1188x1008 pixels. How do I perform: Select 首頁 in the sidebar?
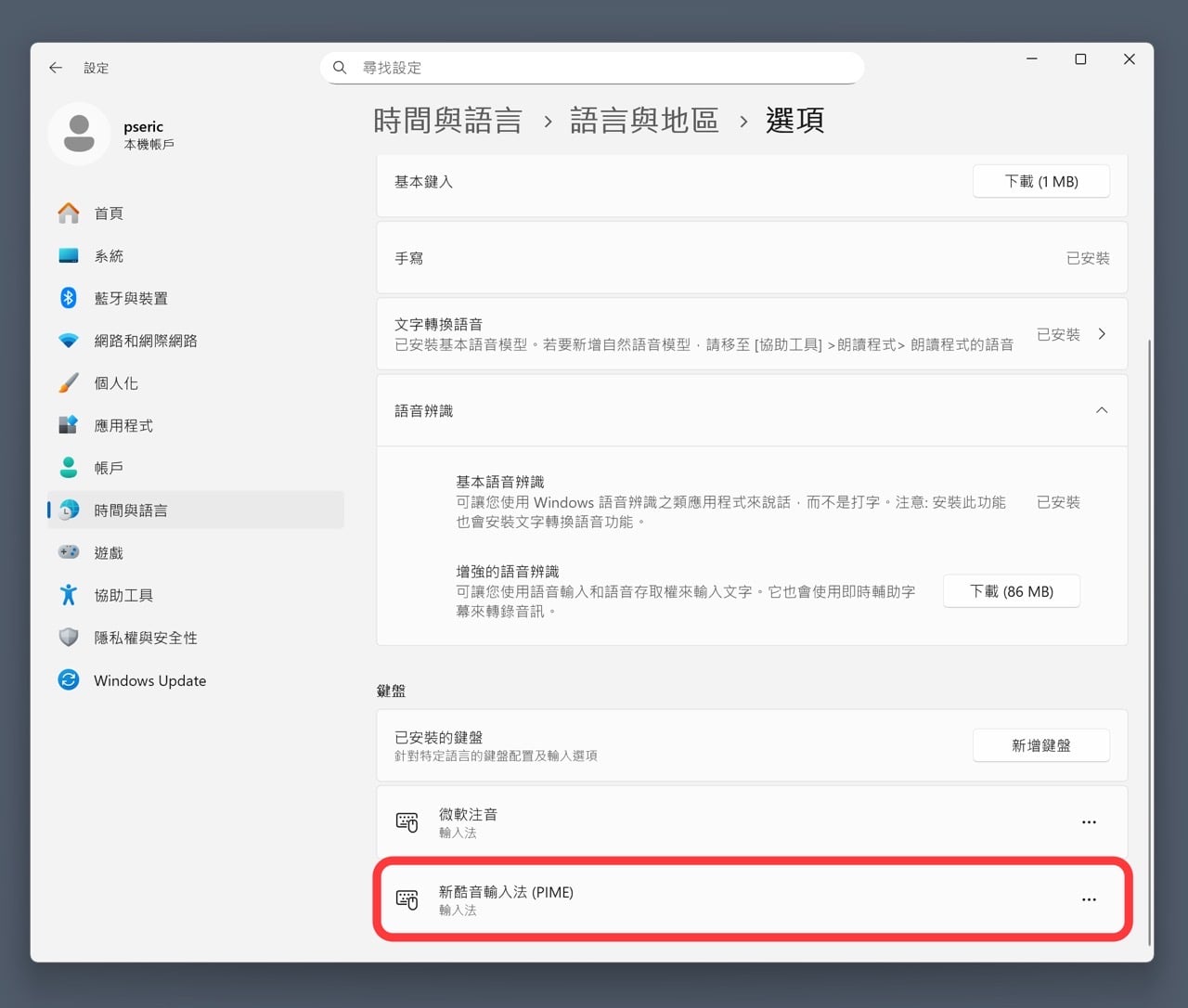(x=196, y=213)
